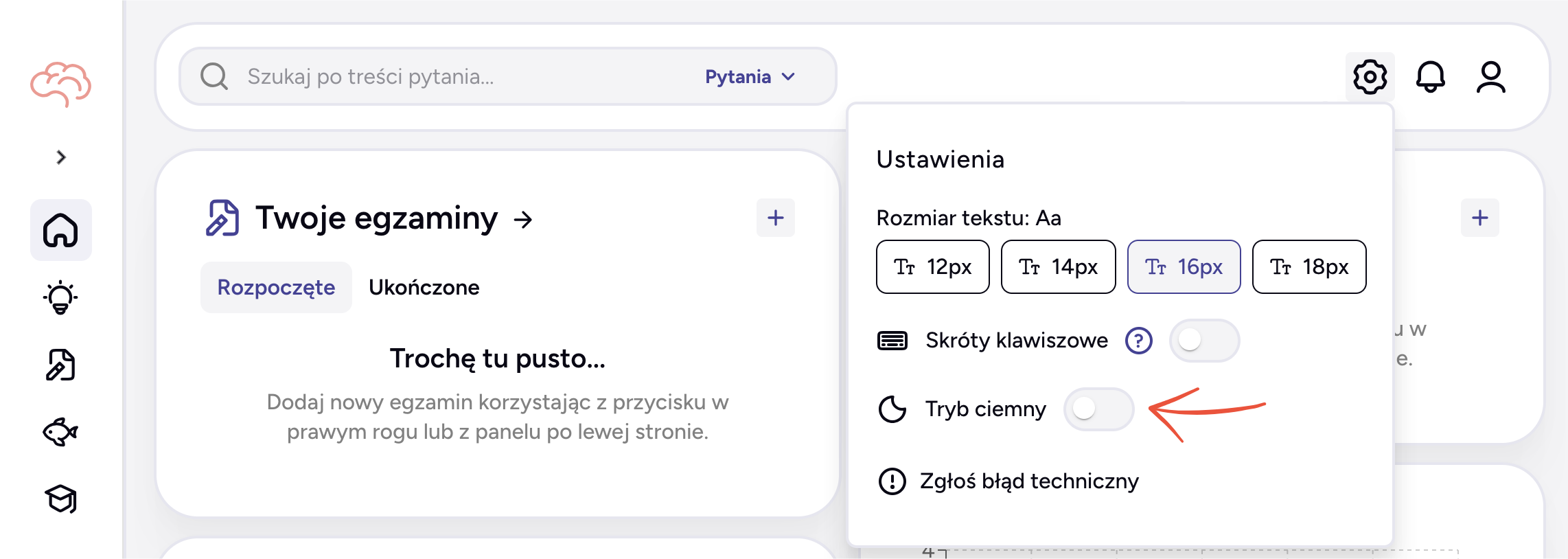1568x559 pixels.
Task: Focus the question search field
Action: 508,76
